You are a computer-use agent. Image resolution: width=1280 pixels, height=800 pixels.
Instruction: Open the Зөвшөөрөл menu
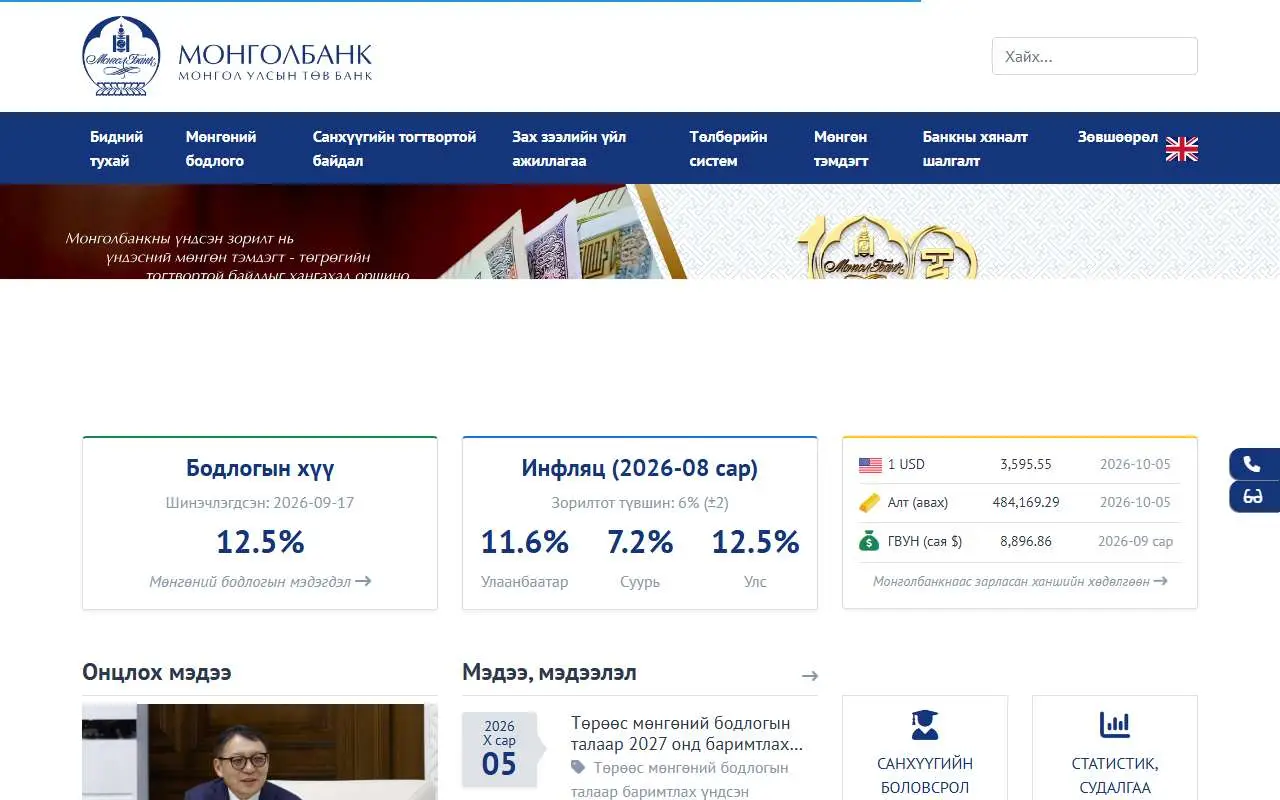[1117, 137]
